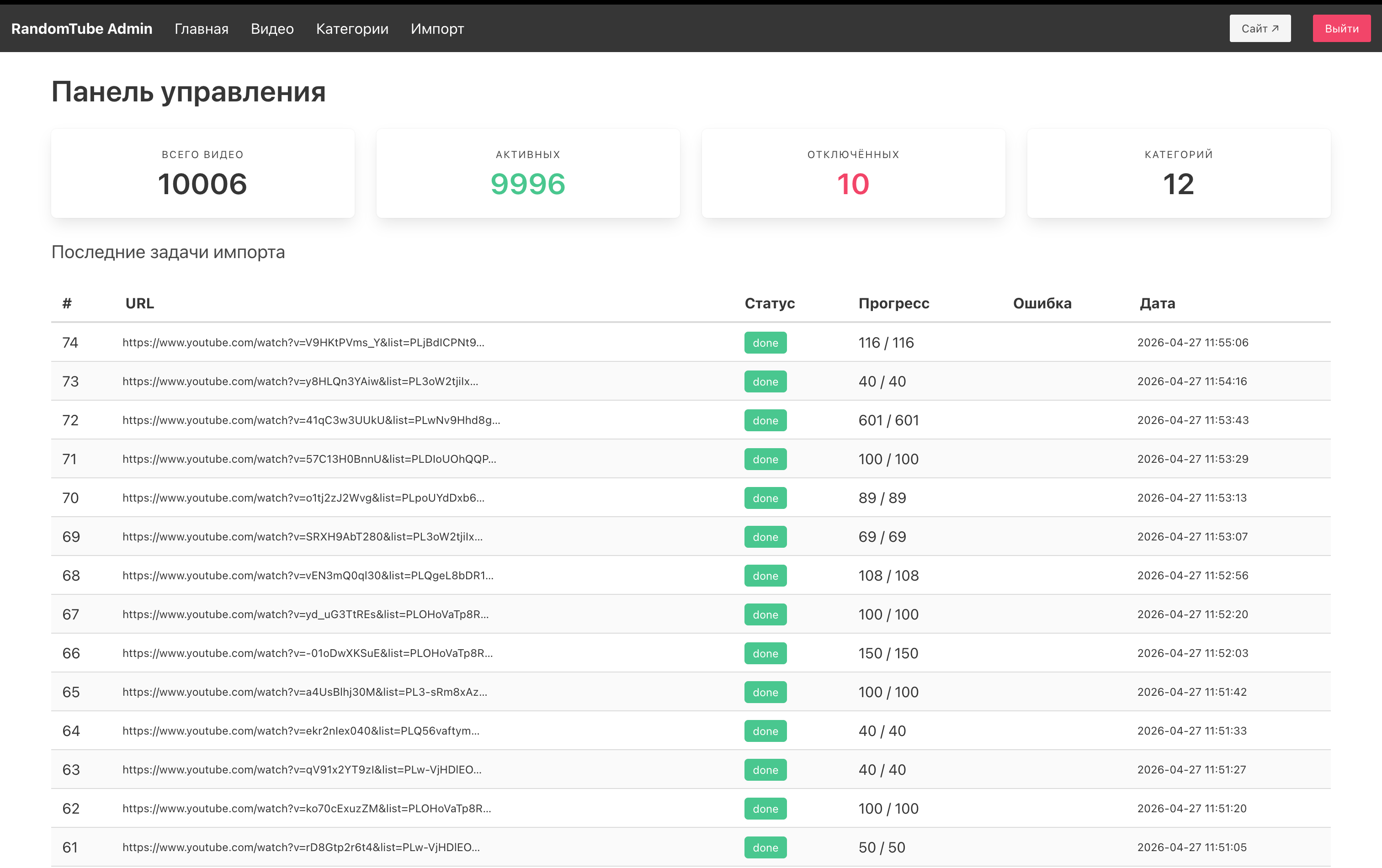Open the Категории menu item
Screen dimensions: 1382x868
352,29
